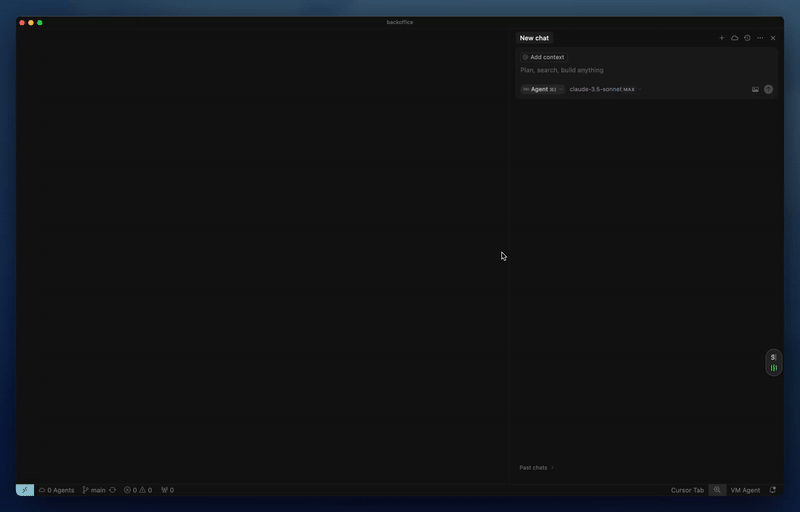Click the green bars icon in floating widget
This screenshot has height=512, width=800.
tap(773, 368)
